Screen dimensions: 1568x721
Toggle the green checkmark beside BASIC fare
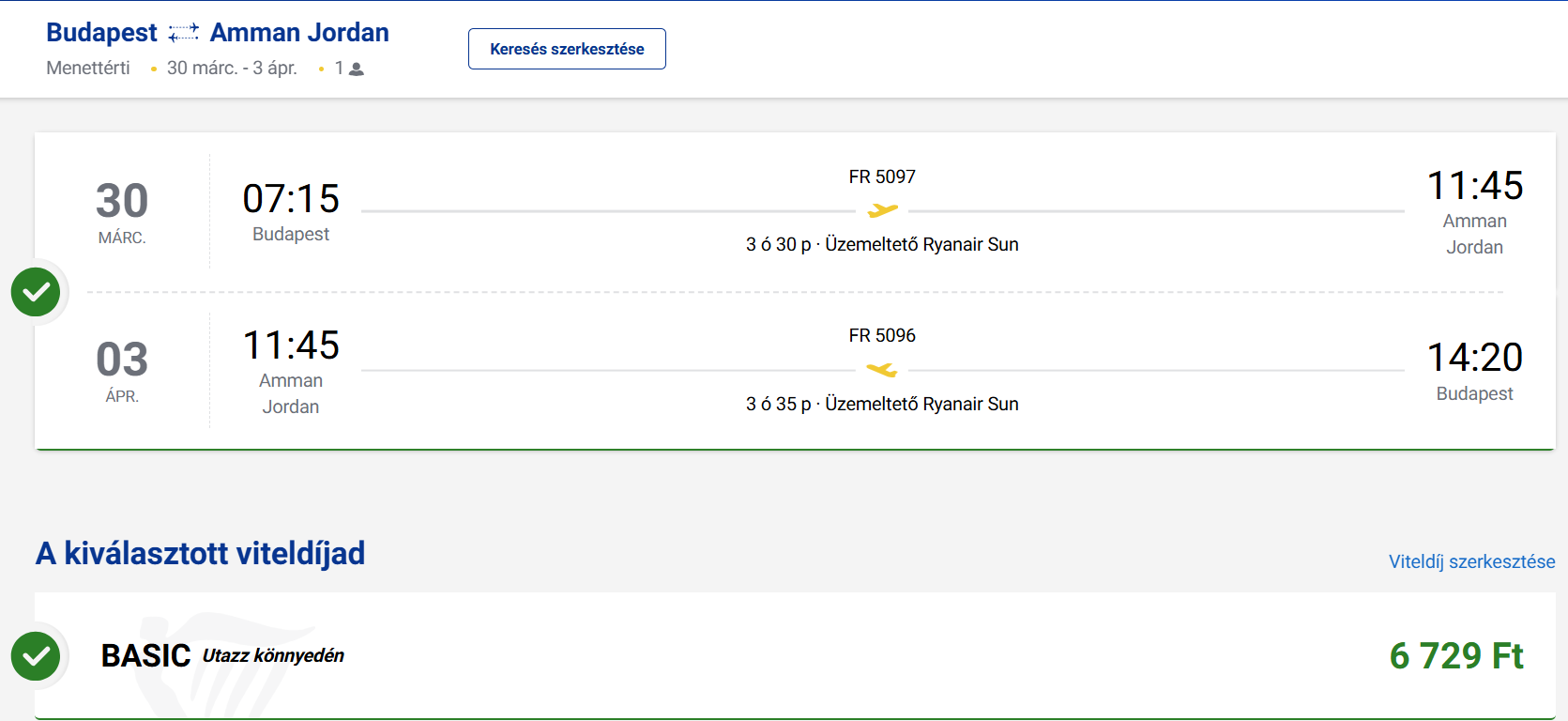[x=36, y=656]
